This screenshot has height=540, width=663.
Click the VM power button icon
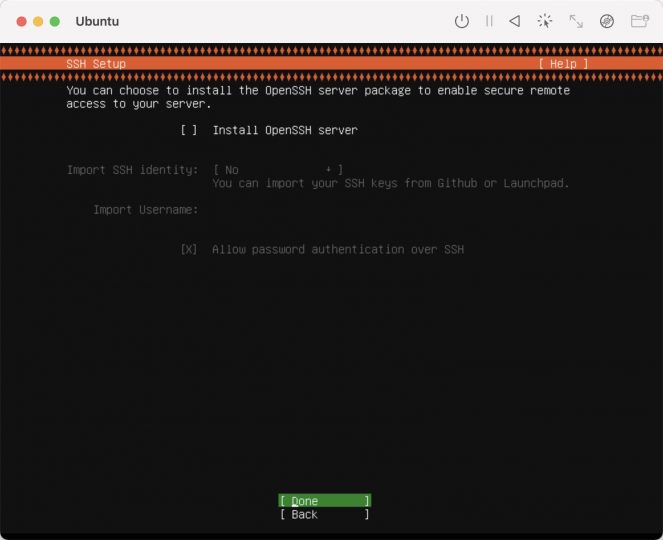462,21
